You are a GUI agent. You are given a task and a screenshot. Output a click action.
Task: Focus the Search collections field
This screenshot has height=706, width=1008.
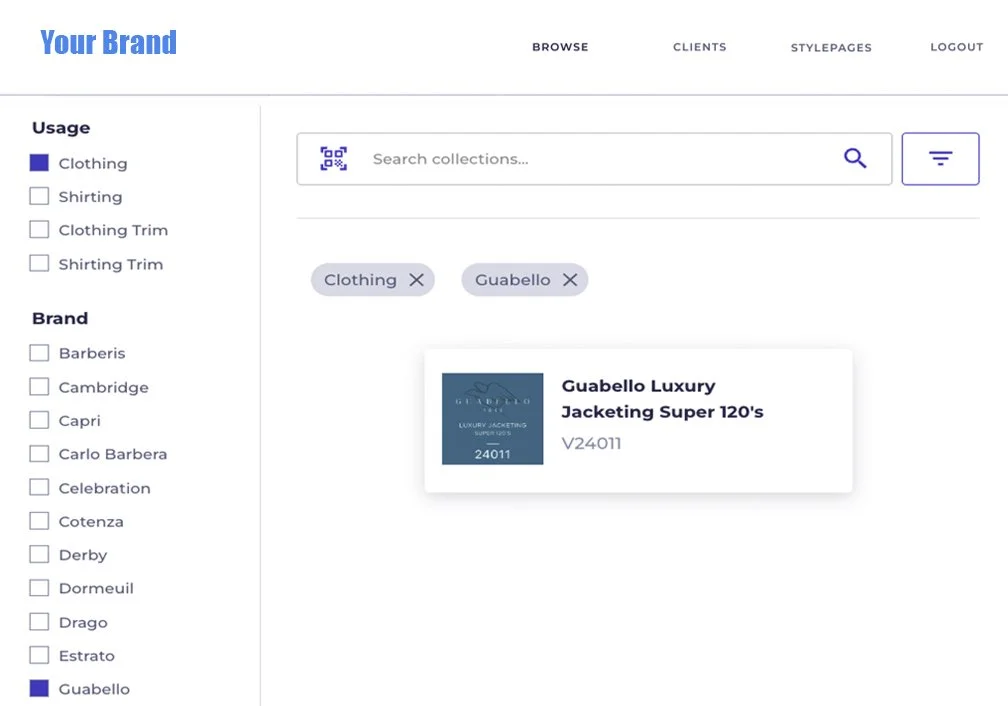[x=595, y=159]
